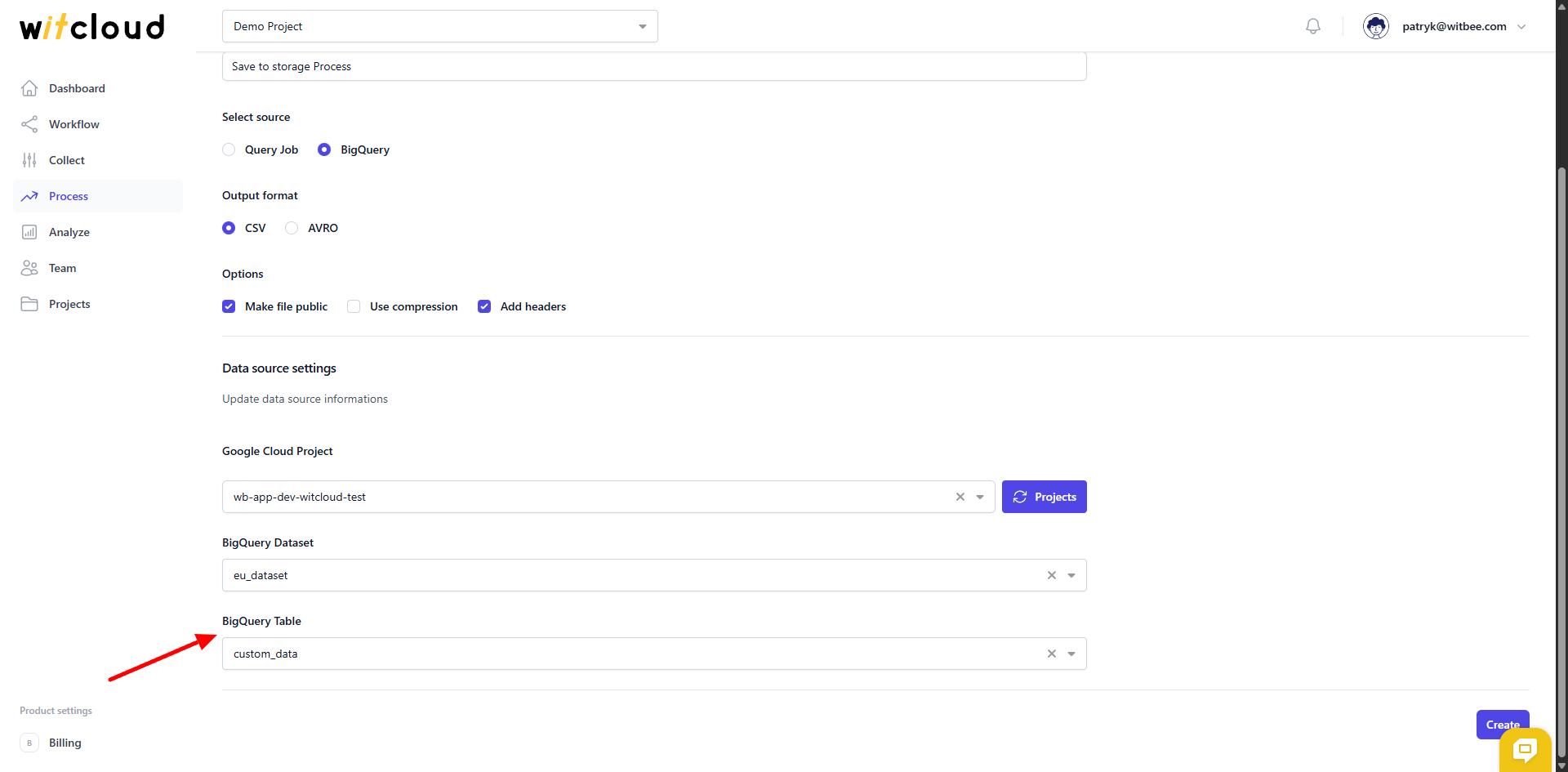The image size is (1568, 772).
Task: Toggle the Make file public checkbox
Action: point(229,306)
